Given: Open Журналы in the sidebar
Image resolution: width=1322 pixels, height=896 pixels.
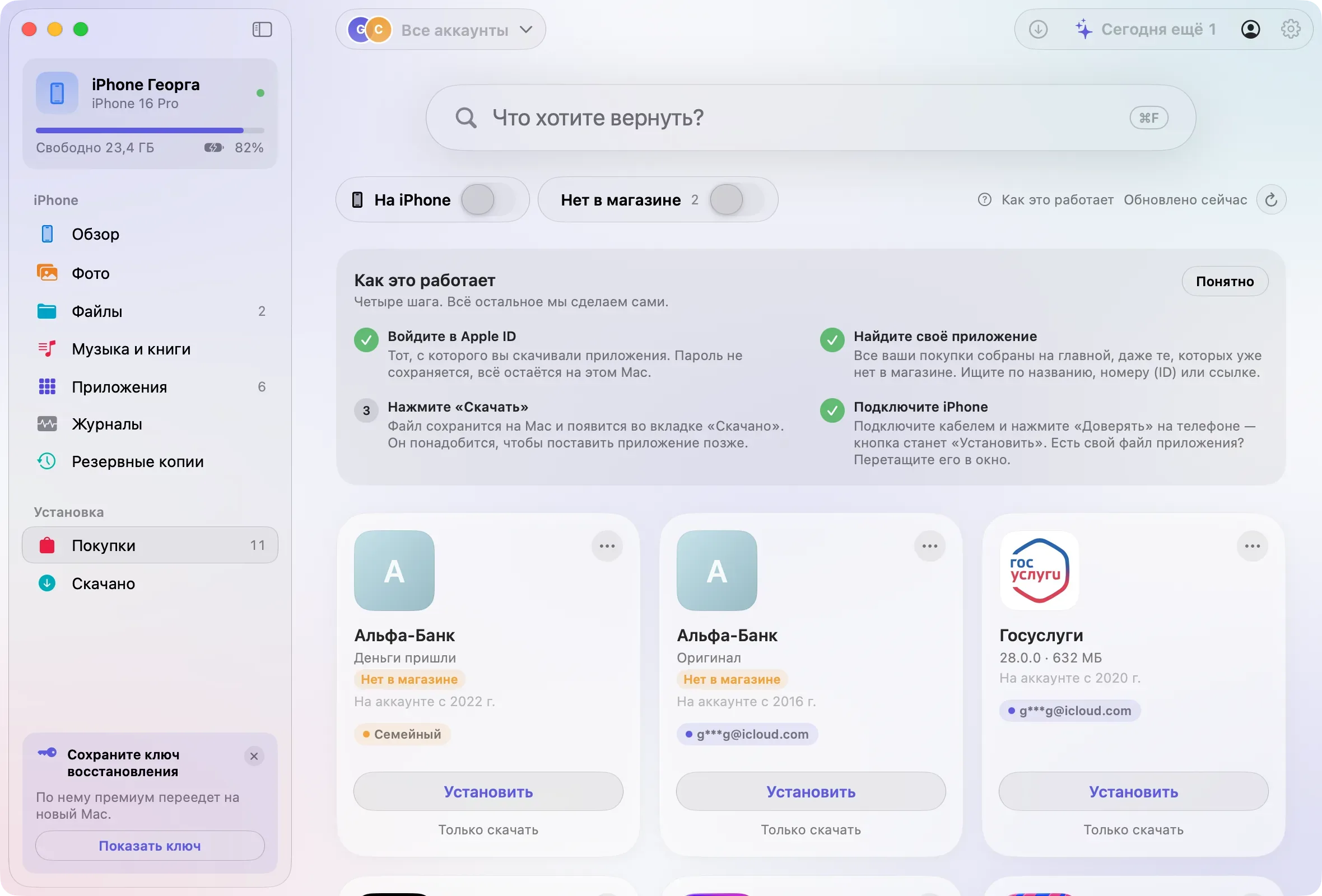Looking at the screenshot, I should tap(150, 423).
